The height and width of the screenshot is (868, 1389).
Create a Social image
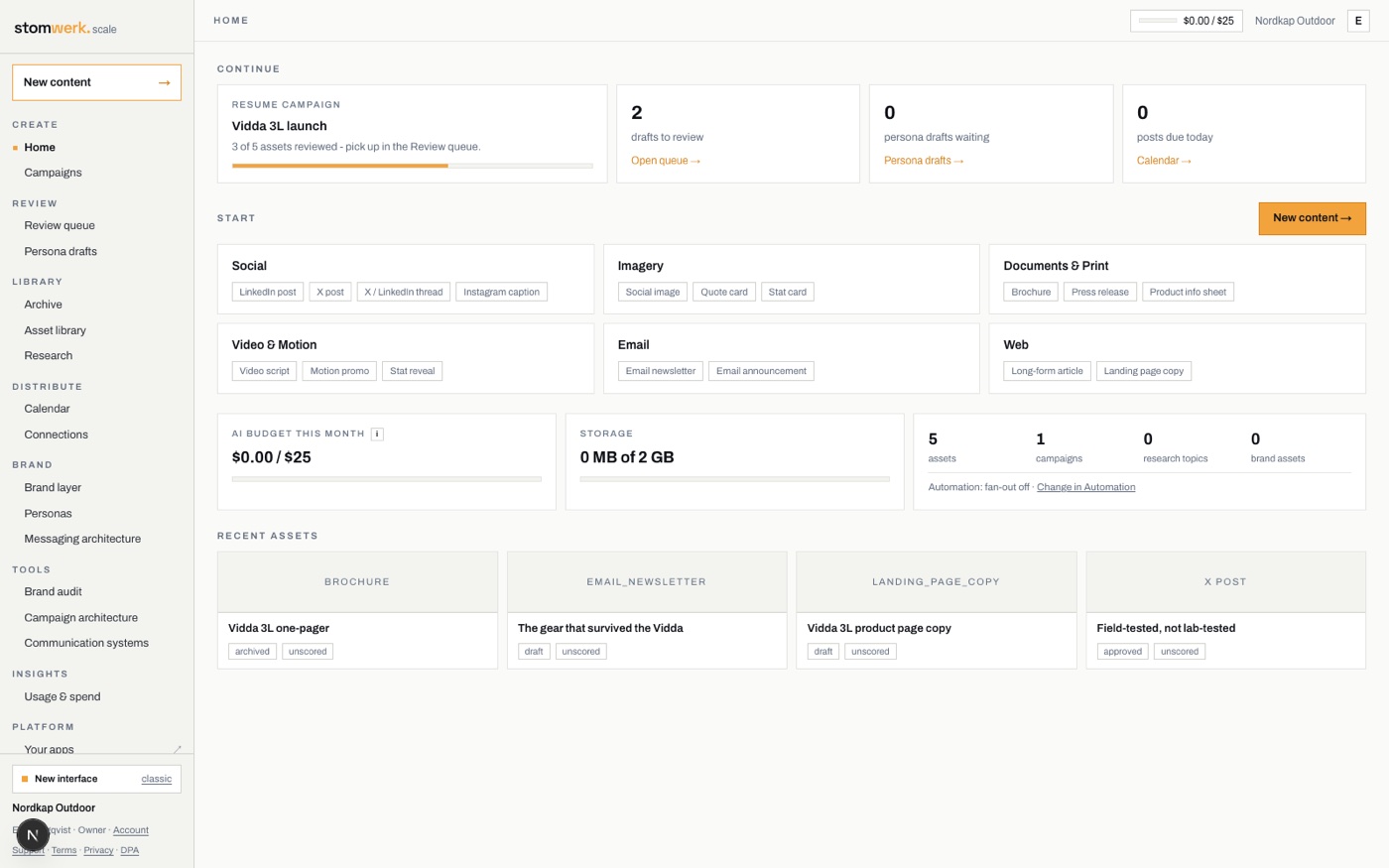point(653,292)
